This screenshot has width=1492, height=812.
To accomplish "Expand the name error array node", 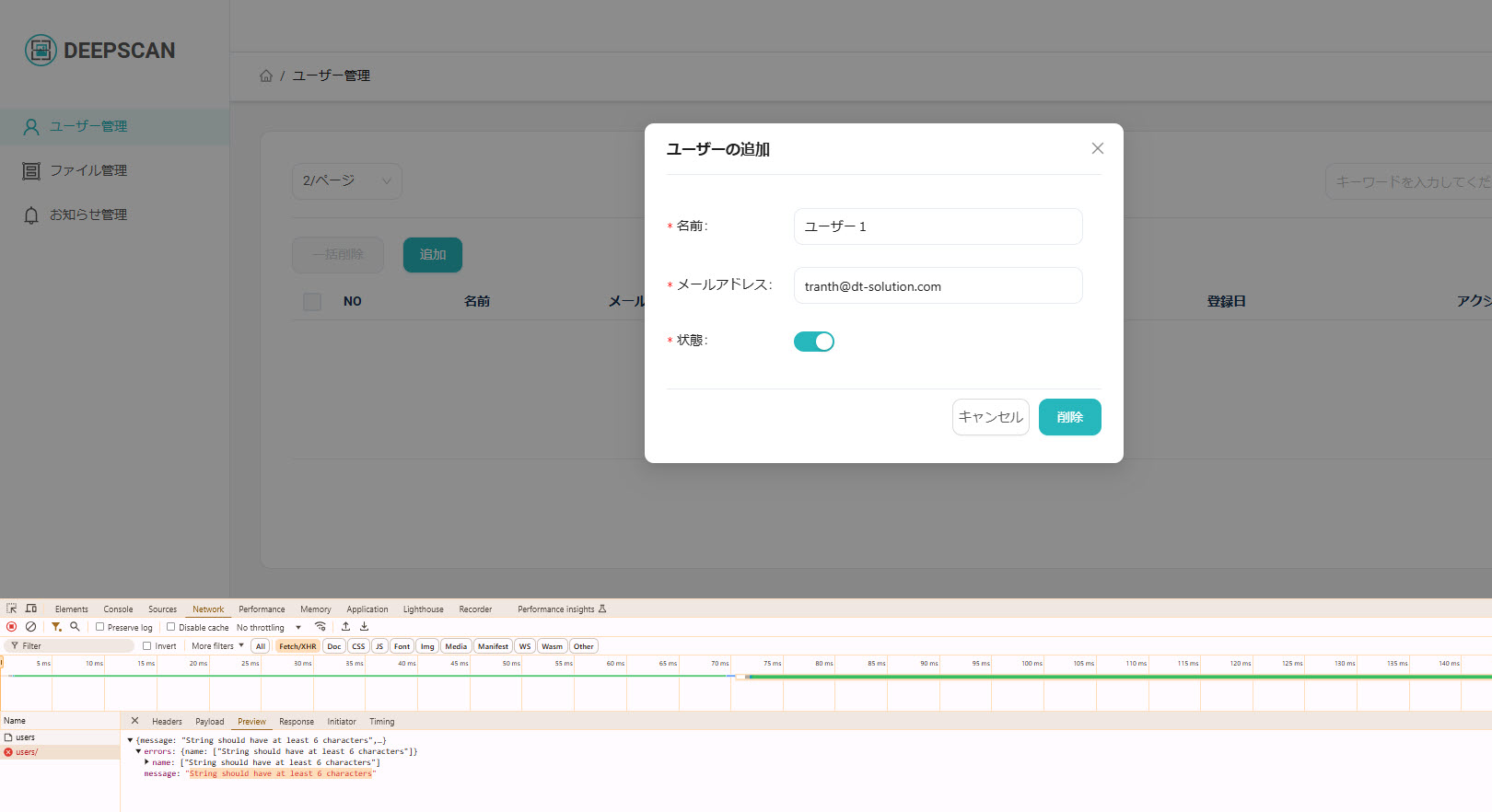I will click(146, 762).
